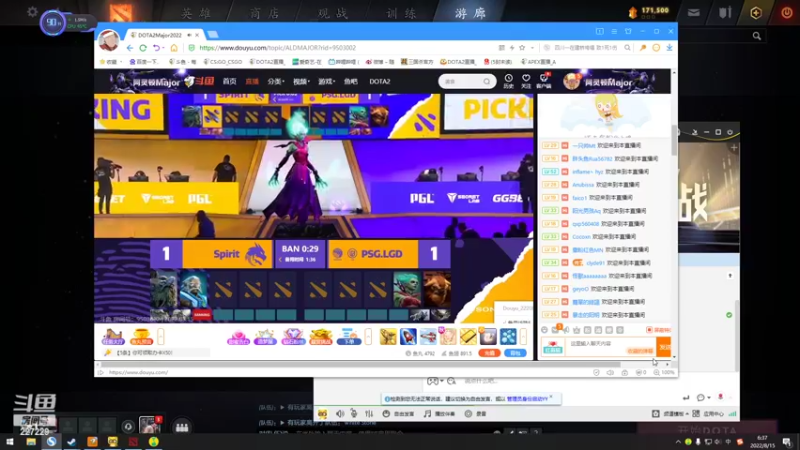The image size is (800, 450).
Task: Expand arrow after the task hall icons
Action: click(x=160, y=337)
